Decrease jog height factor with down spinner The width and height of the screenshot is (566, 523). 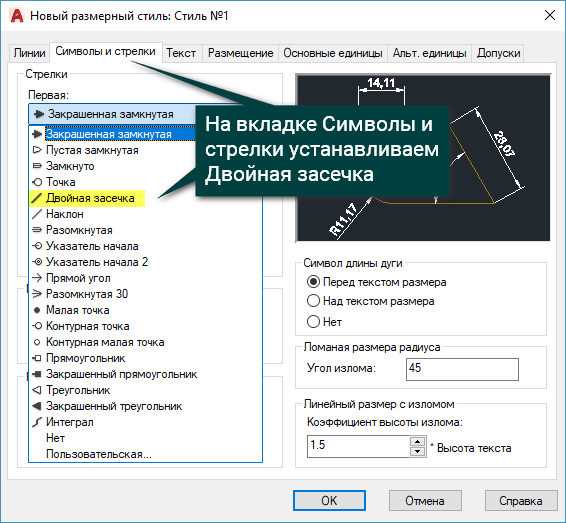[x=418, y=451]
